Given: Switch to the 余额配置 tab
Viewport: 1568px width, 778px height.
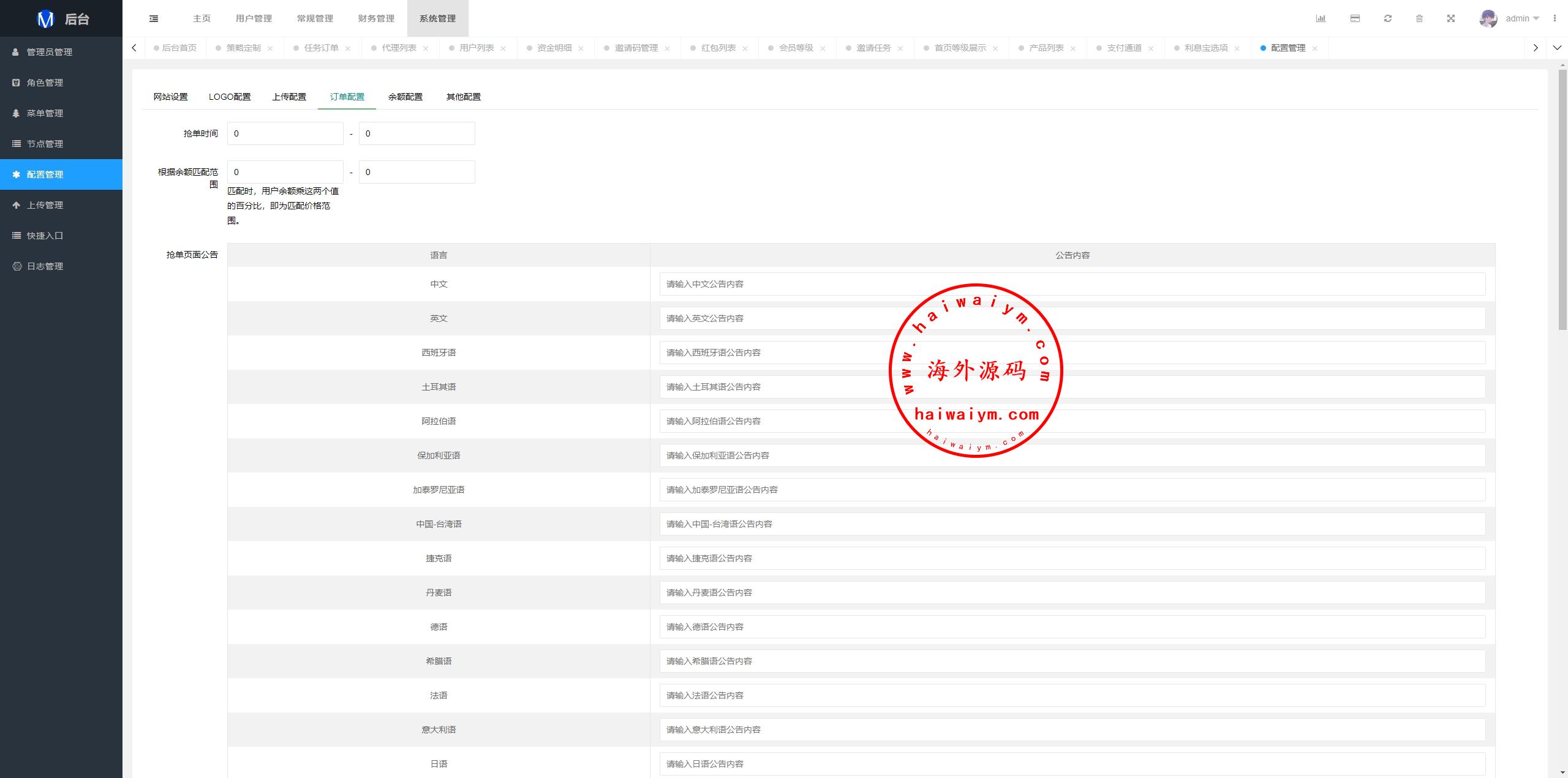Looking at the screenshot, I should (x=405, y=97).
